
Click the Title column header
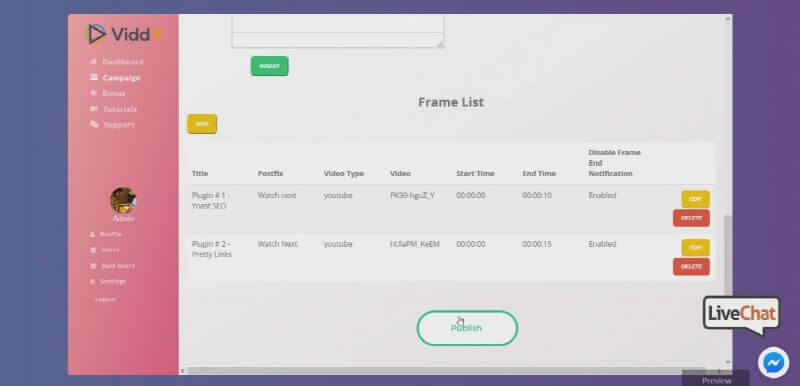(x=199, y=173)
